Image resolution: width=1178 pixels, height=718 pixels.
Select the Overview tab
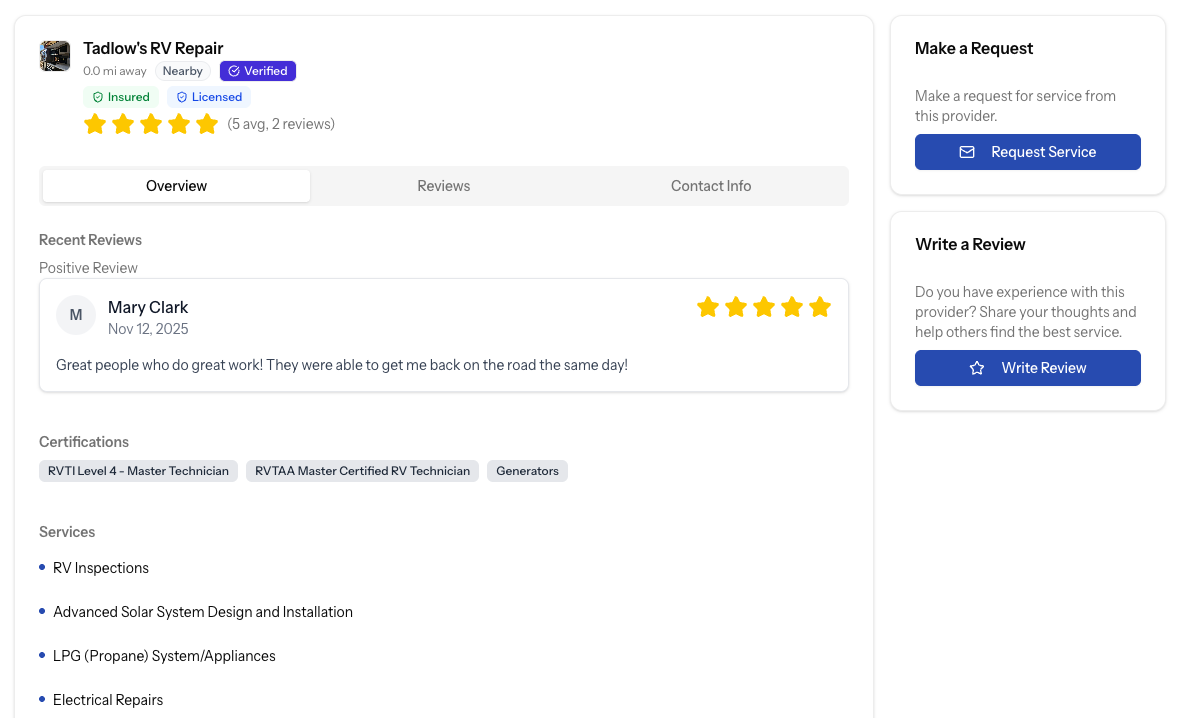pos(176,186)
